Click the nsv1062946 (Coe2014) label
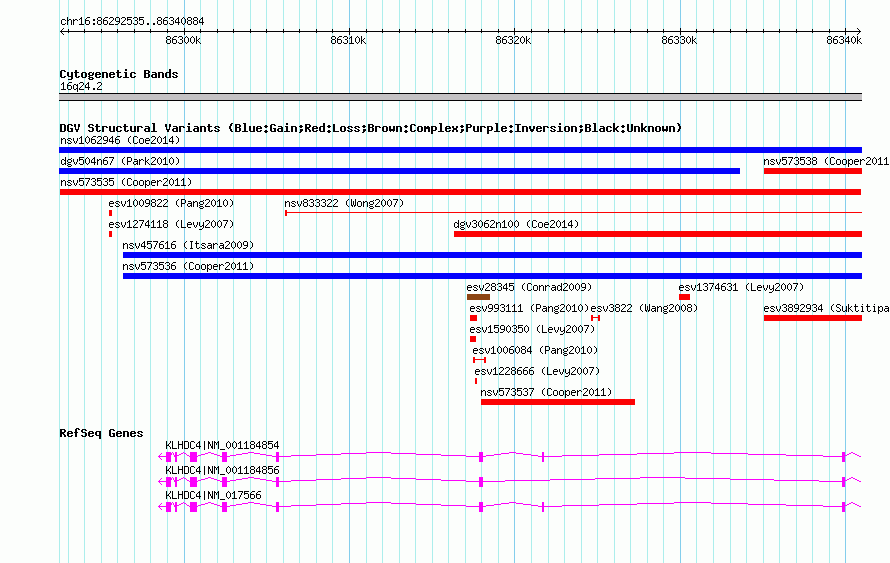Screen dimensions: 890x563 coord(120,140)
